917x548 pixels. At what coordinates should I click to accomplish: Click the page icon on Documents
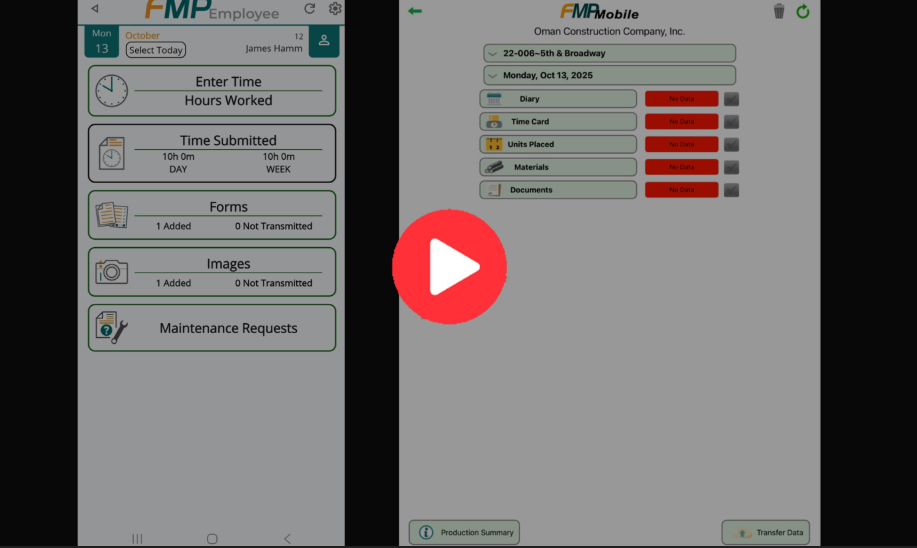(x=494, y=190)
